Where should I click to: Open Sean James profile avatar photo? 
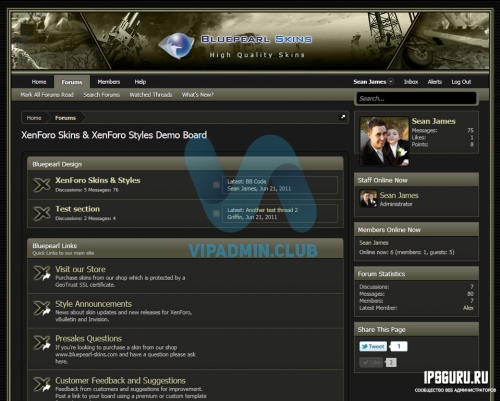pyautogui.click(x=384, y=141)
